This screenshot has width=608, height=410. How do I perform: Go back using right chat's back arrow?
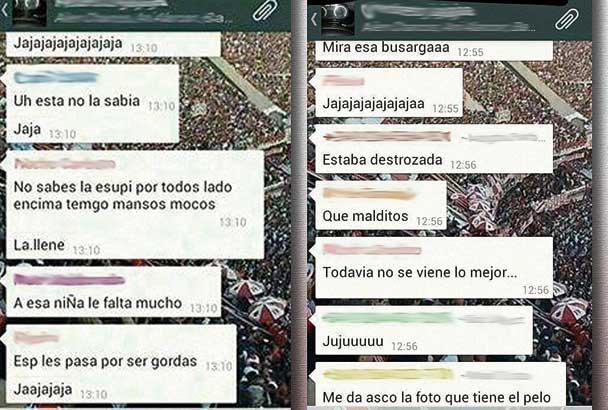314,19
